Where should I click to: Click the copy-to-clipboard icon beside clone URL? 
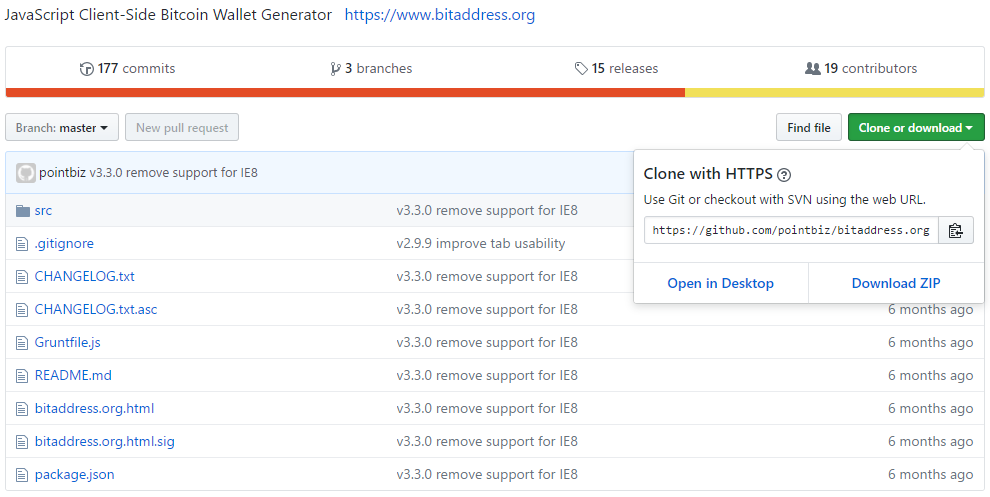tap(955, 231)
